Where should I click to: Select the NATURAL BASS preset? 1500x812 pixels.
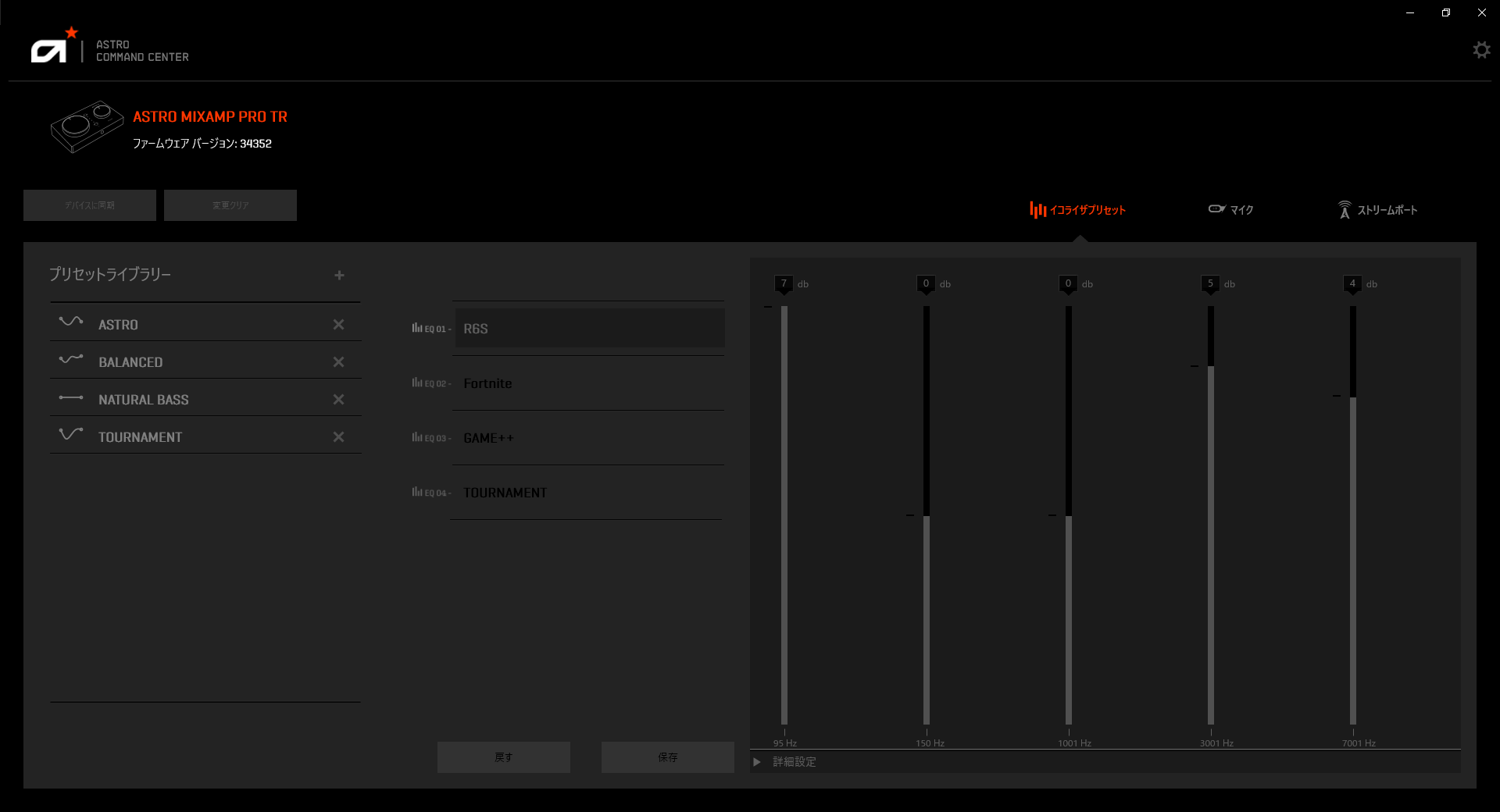(205, 397)
